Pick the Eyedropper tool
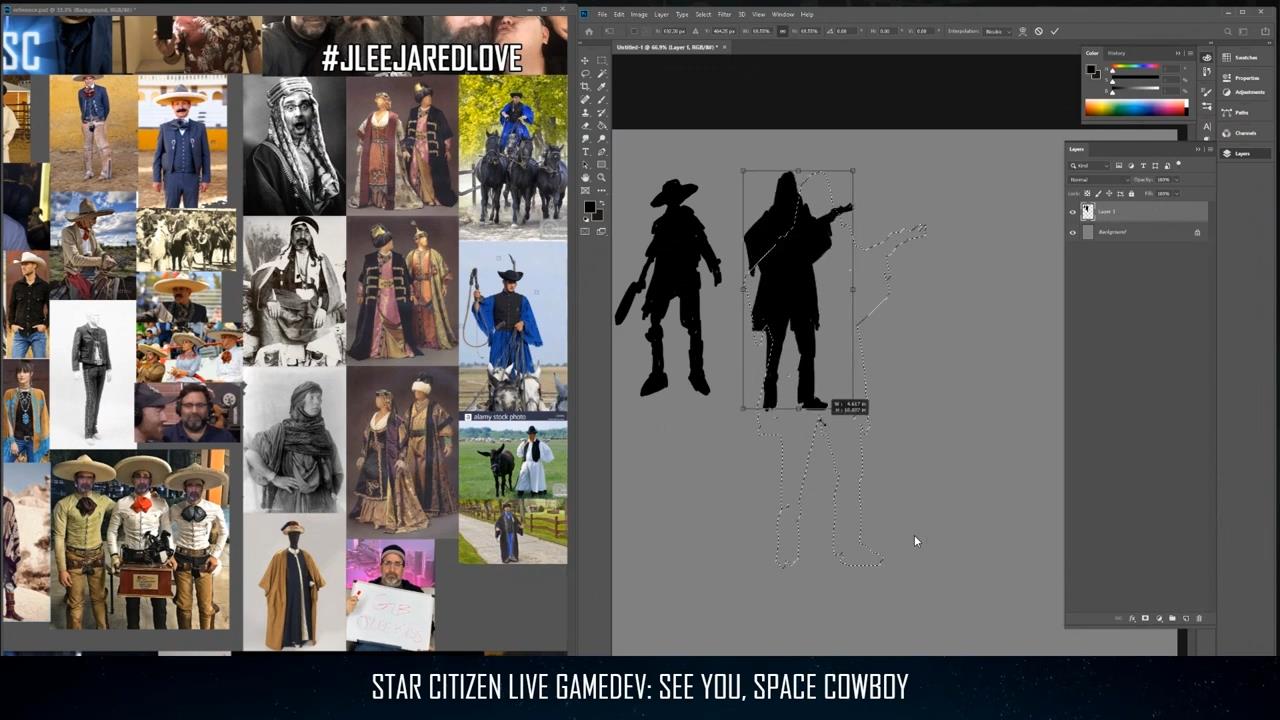This screenshot has height=720, width=1280. tap(601, 87)
